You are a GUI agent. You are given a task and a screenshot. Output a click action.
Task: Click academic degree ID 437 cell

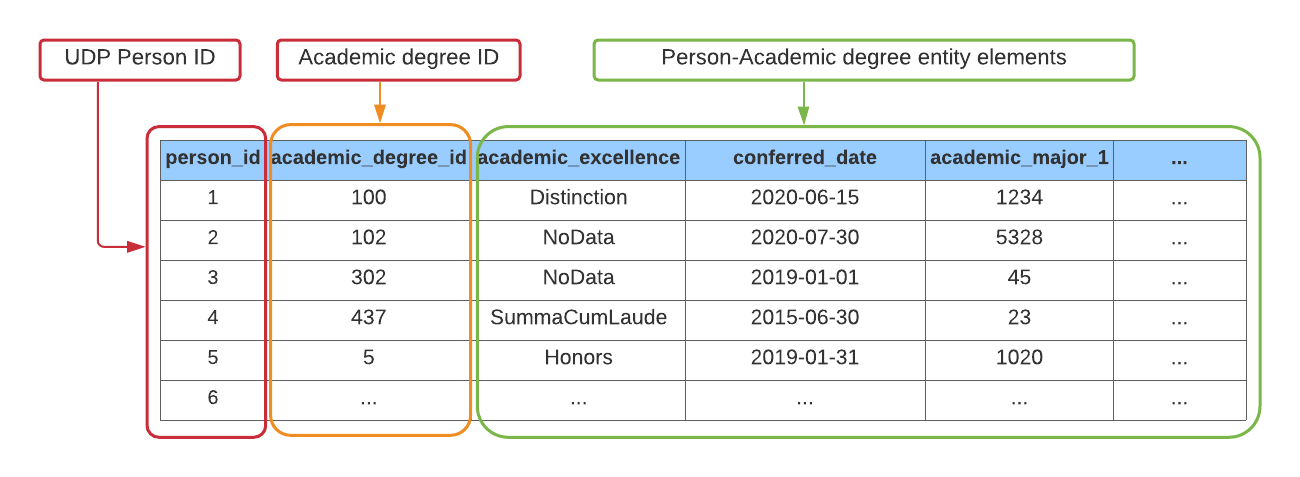tap(369, 318)
